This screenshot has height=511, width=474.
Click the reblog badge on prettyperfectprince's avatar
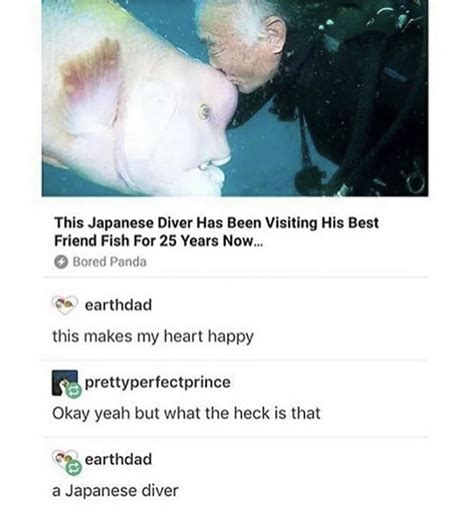point(74,390)
